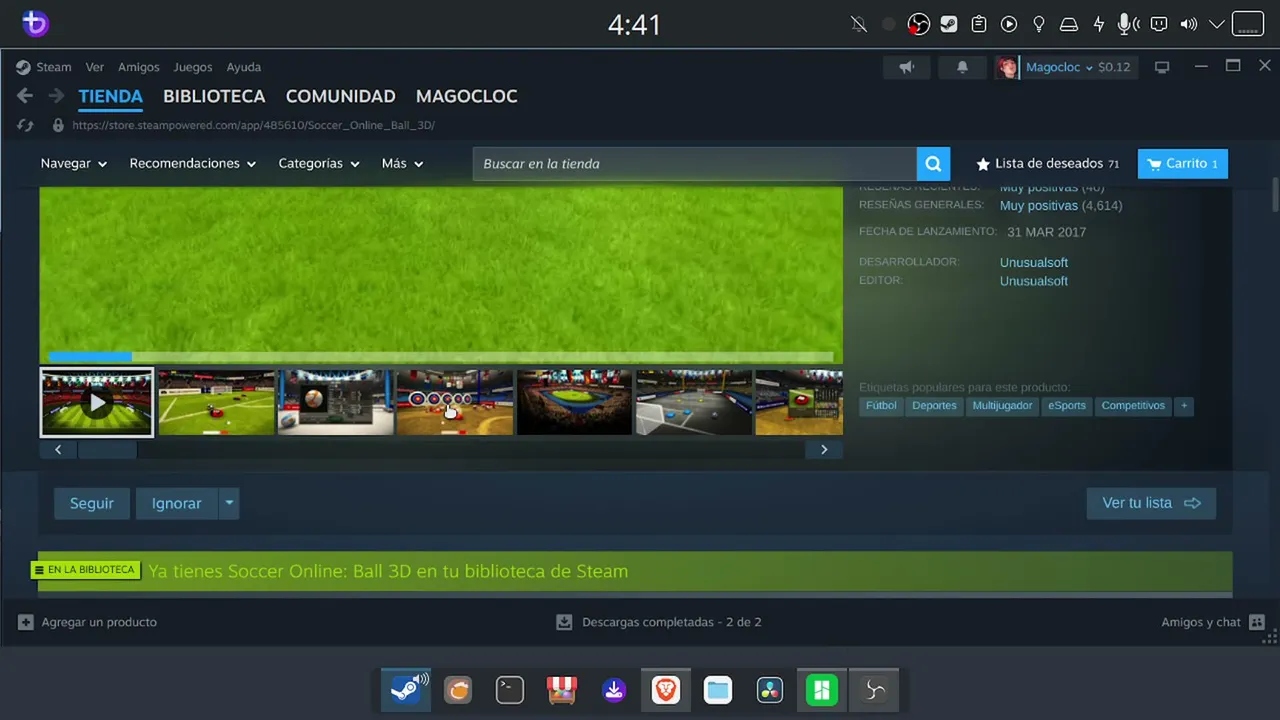1280x720 pixels.
Task: Select the trailer video thumbnail
Action: point(97,402)
